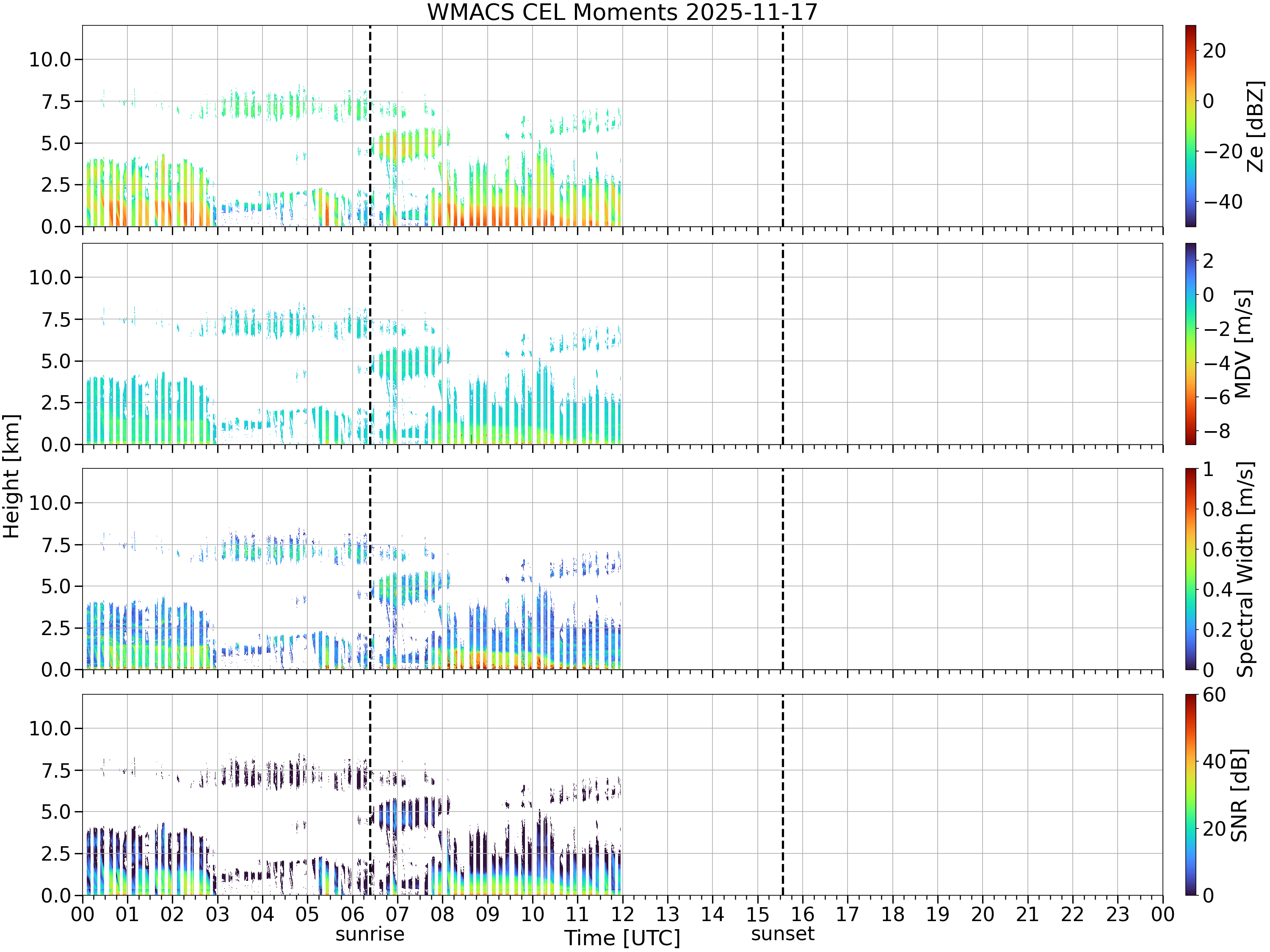Click the plot title WMACS CEL Moments 2025-11-17
Screen dimensions: 1270x952
point(622,12)
